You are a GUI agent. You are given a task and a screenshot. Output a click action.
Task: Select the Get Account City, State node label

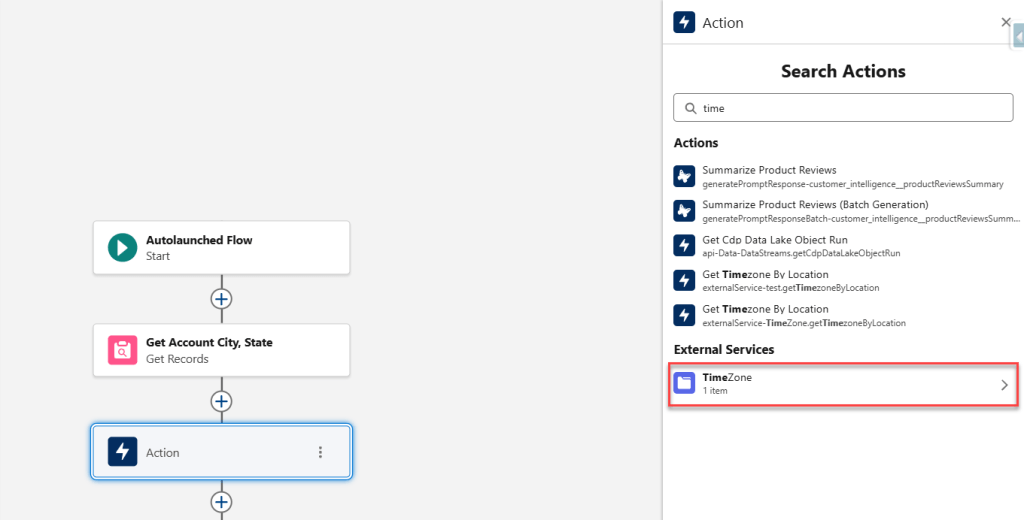coord(209,342)
